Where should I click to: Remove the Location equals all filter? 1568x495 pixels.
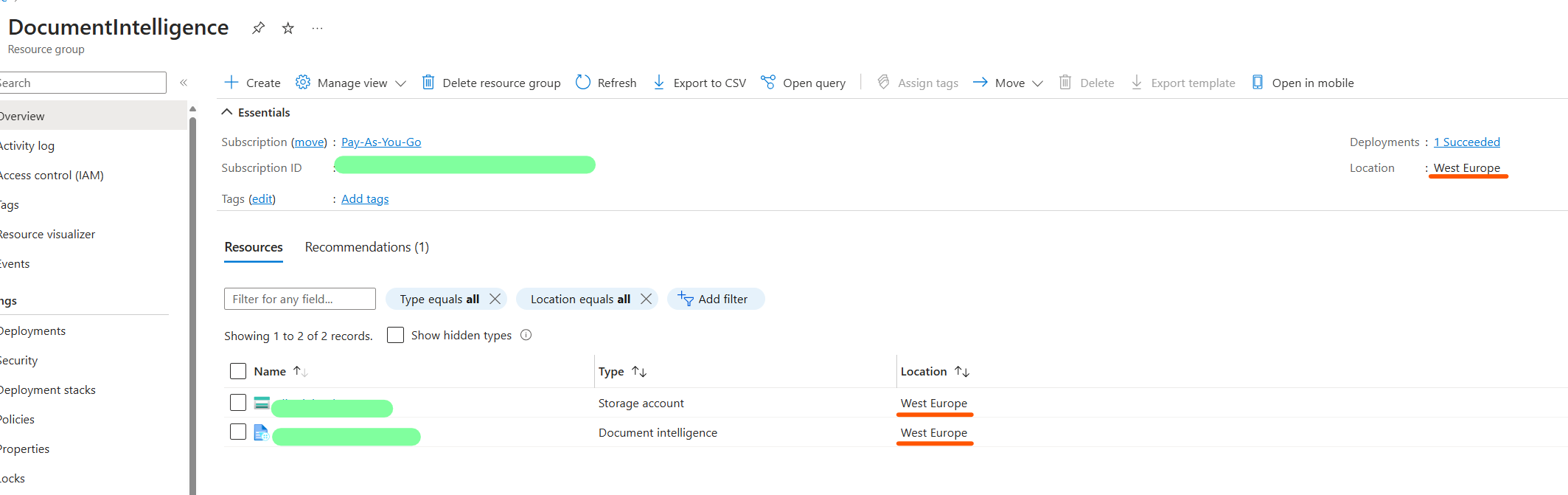[647, 299]
